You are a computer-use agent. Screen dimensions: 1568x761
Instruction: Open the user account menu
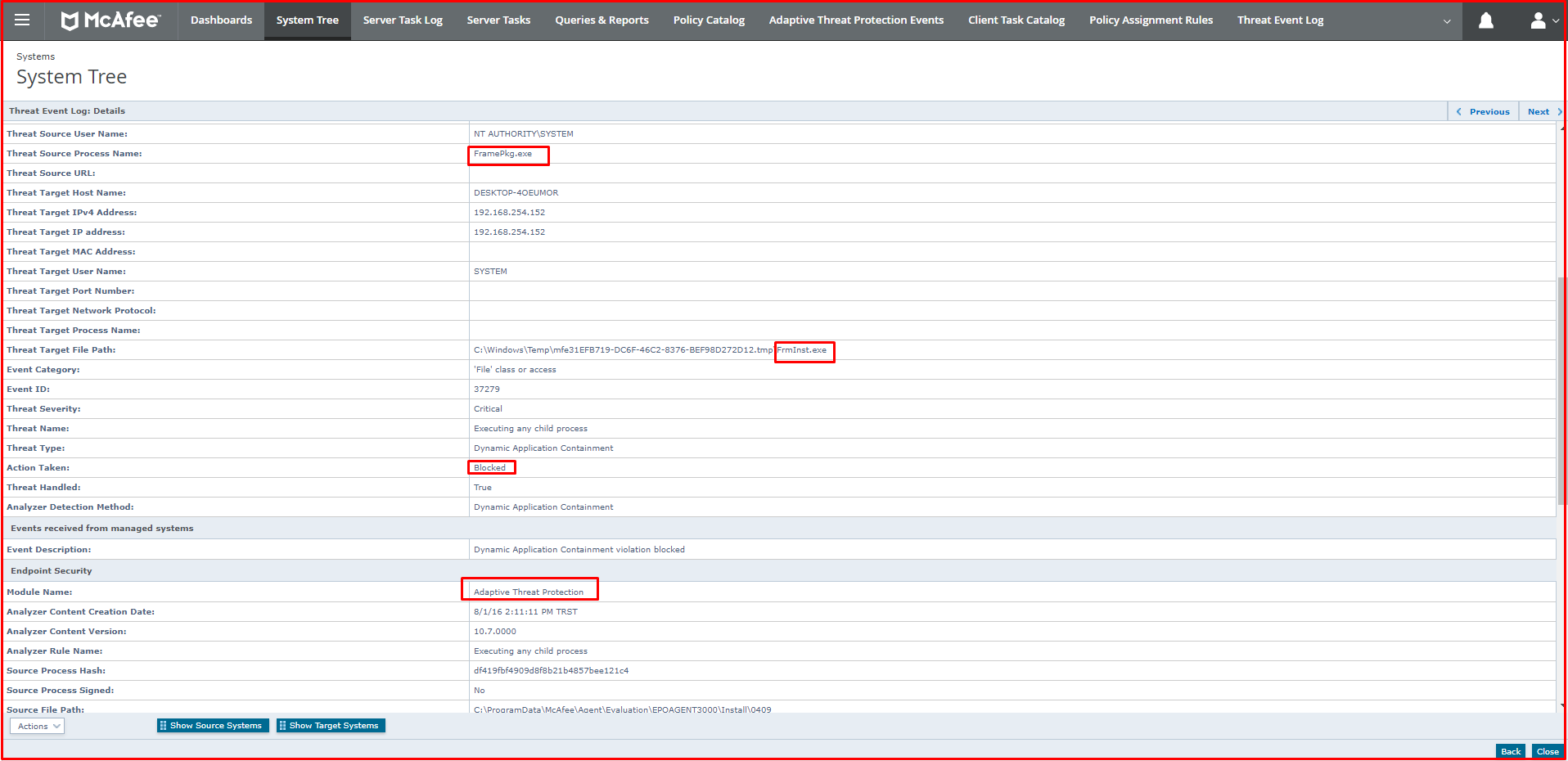(1543, 20)
